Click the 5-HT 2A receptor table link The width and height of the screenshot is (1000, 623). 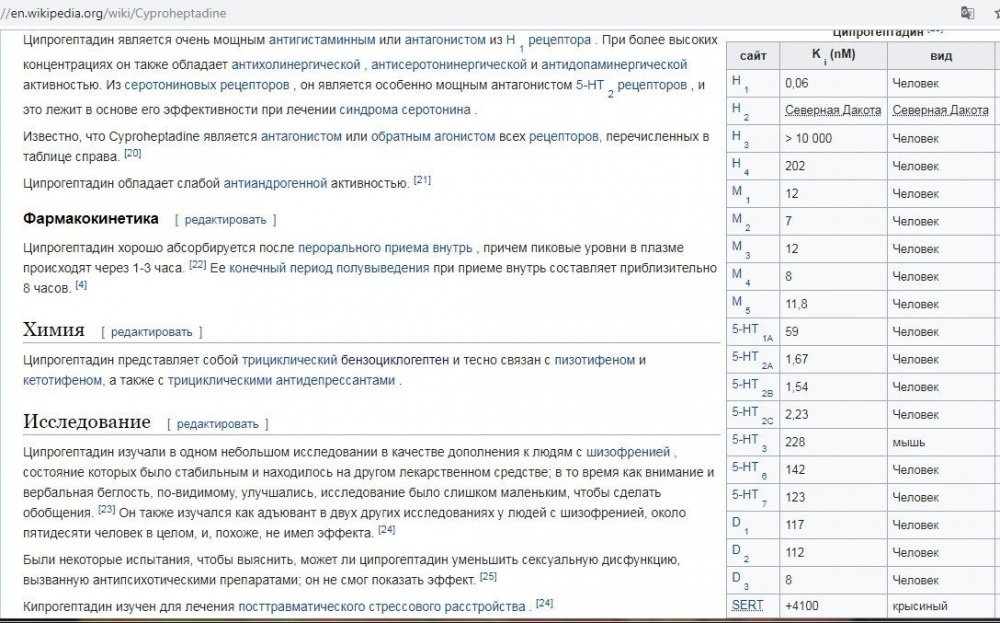pos(752,360)
